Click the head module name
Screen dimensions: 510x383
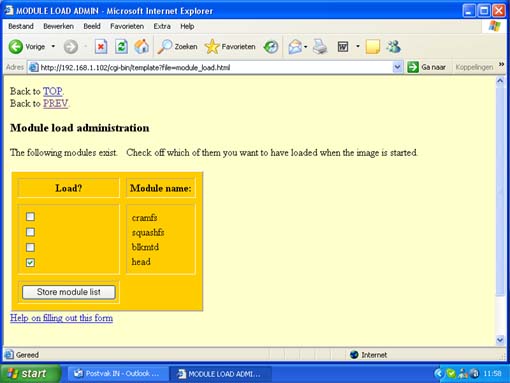[141, 262]
